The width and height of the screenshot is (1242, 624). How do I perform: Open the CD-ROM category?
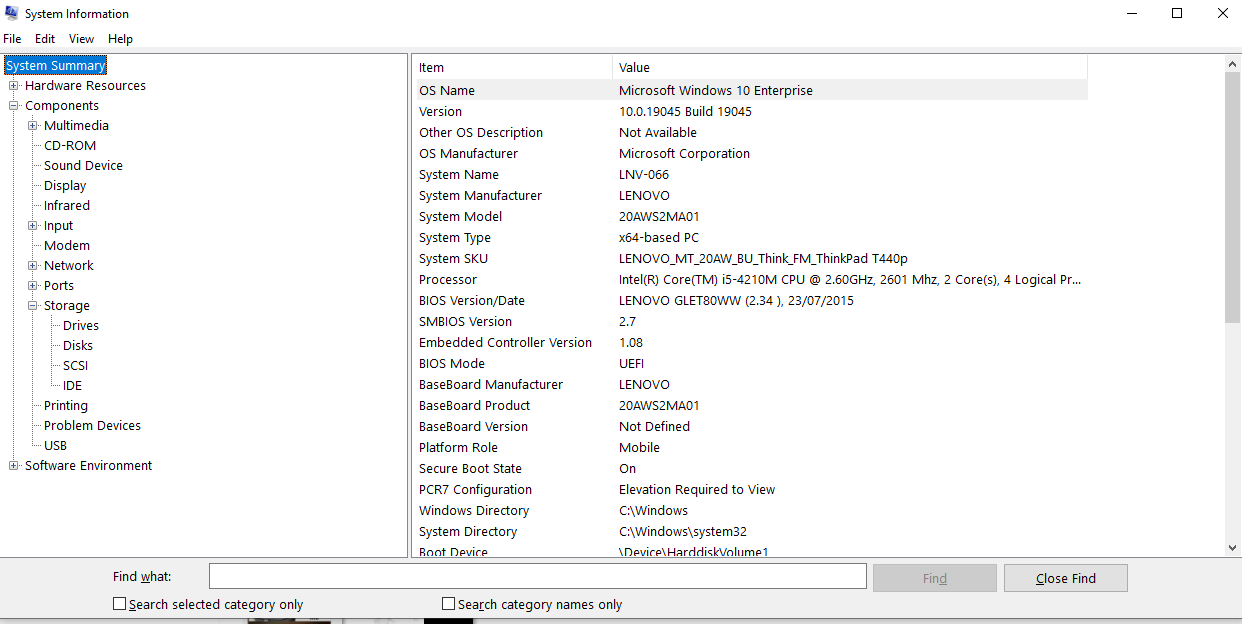pos(70,146)
